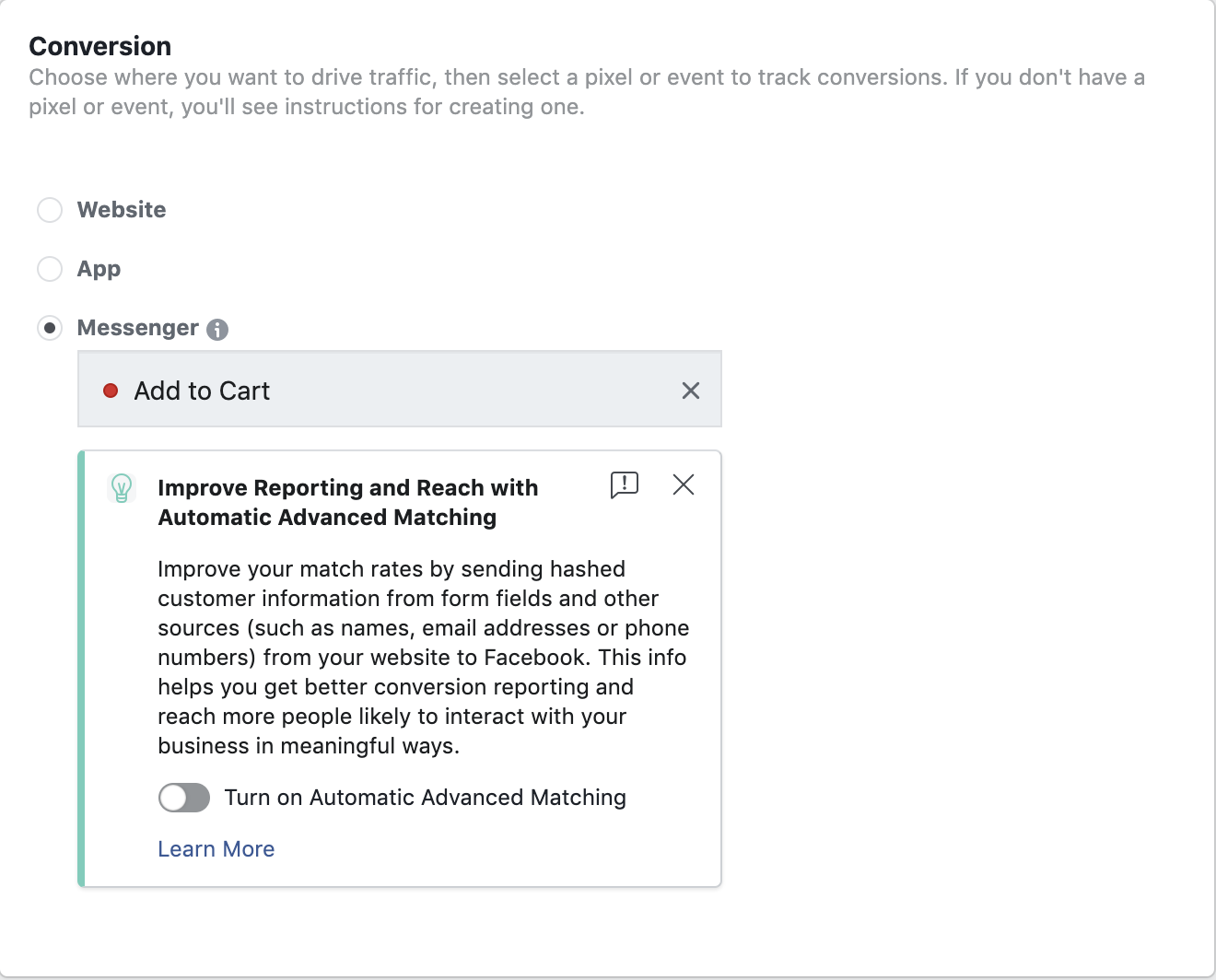This screenshot has height=980, width=1216.
Task: Select the App radio button
Action: (50, 269)
